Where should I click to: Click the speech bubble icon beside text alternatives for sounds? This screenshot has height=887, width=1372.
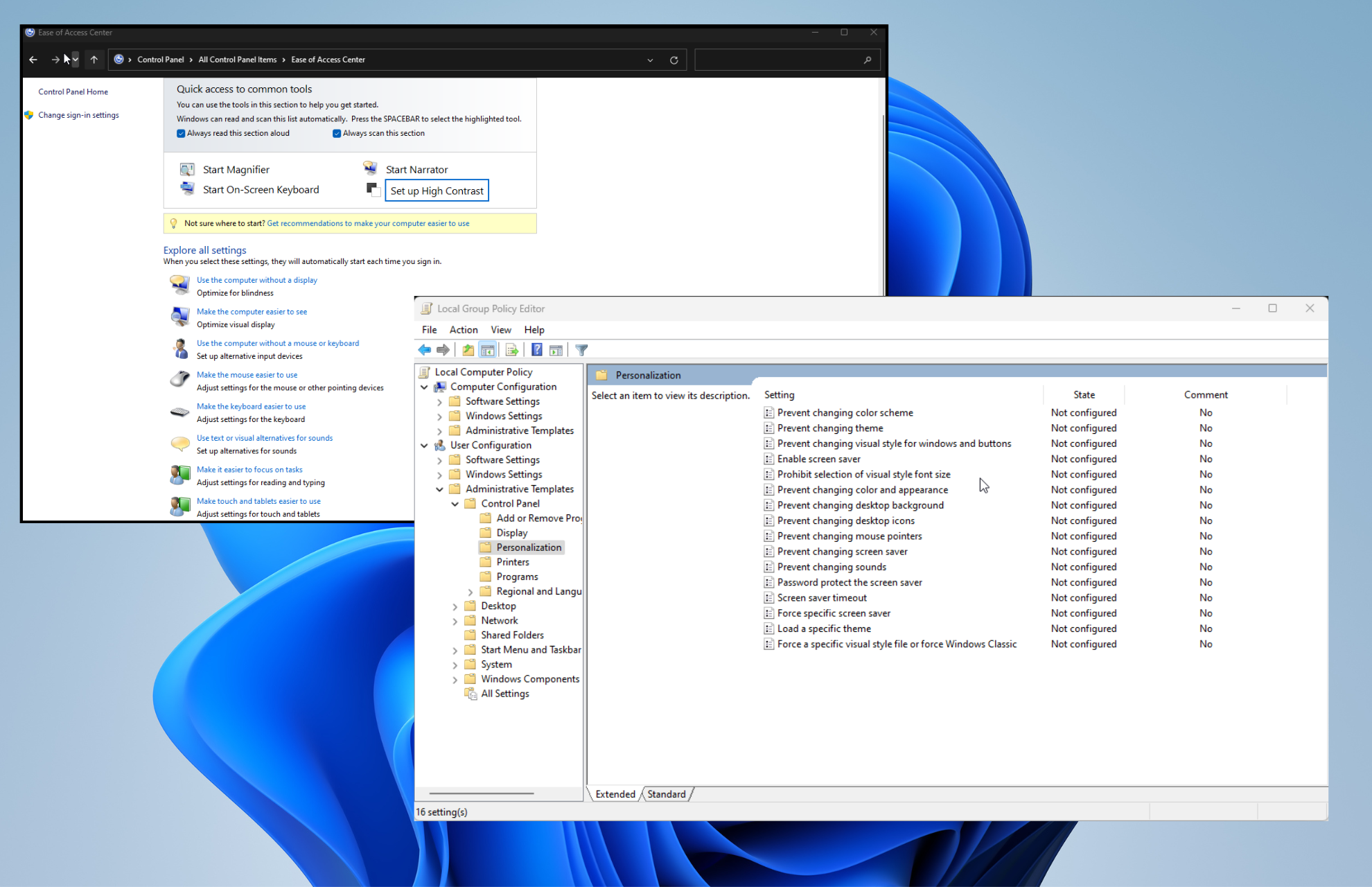179,443
